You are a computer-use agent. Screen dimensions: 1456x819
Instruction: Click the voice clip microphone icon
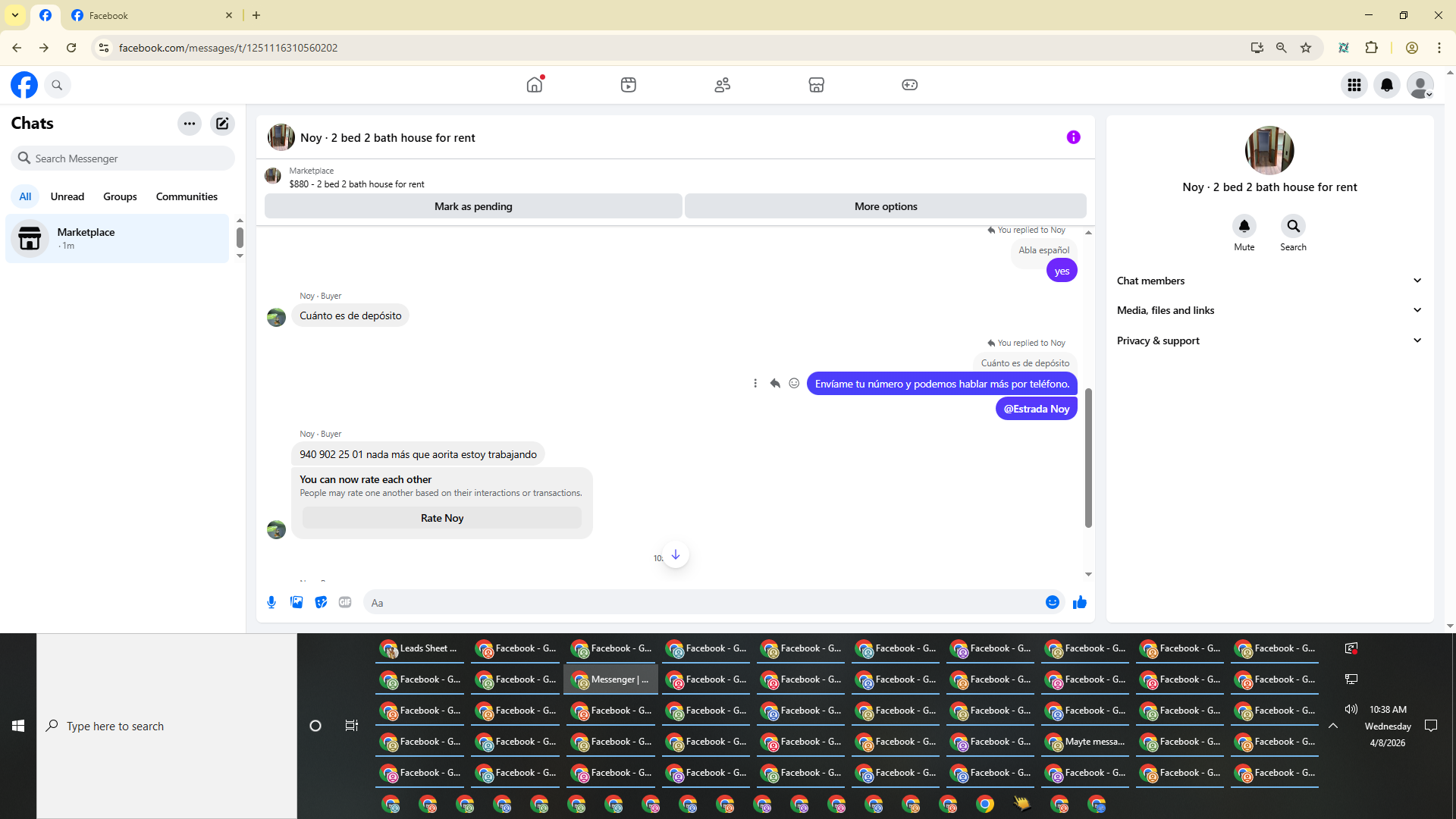[x=271, y=602]
